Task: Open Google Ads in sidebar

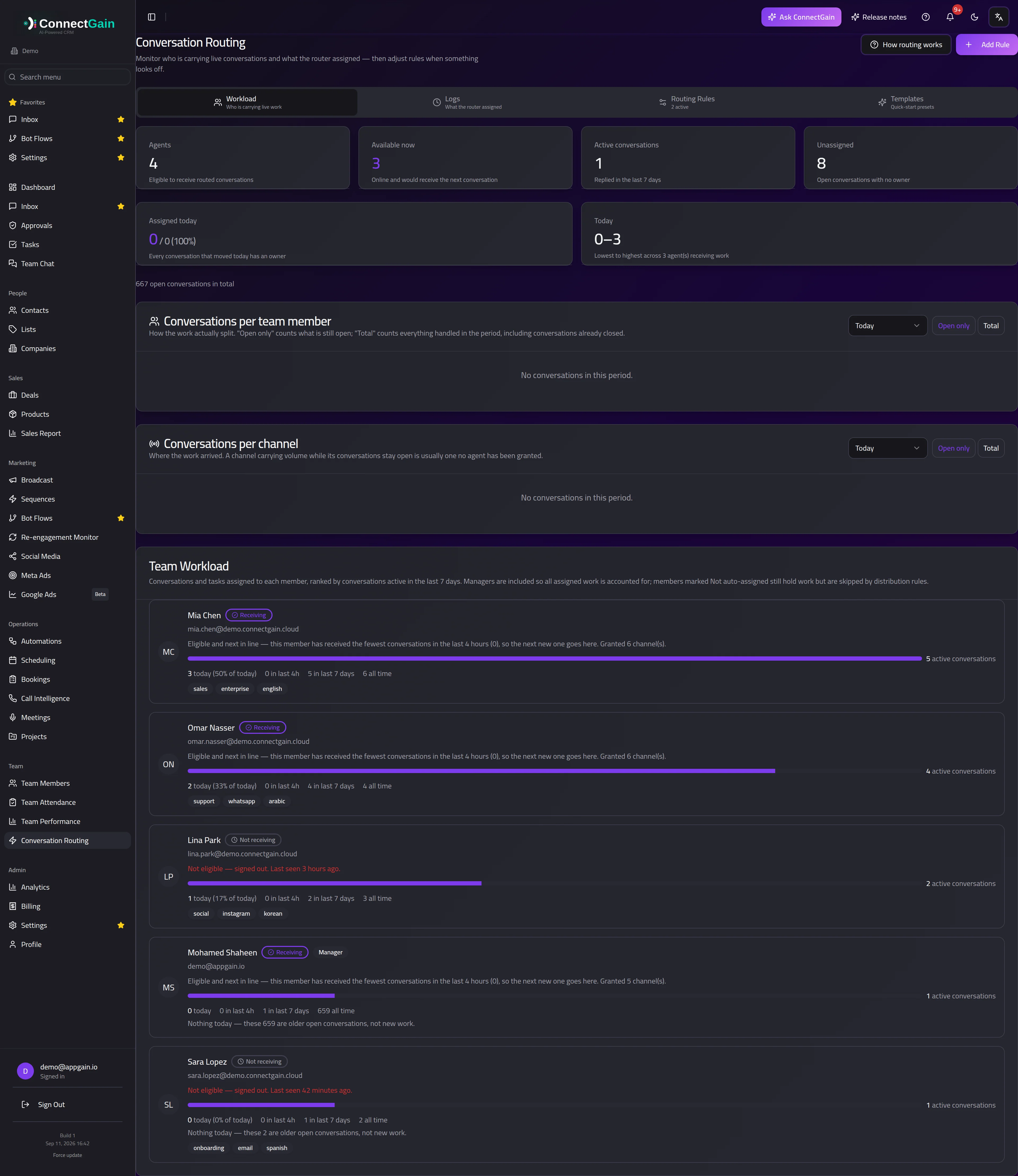Action: pos(68,594)
